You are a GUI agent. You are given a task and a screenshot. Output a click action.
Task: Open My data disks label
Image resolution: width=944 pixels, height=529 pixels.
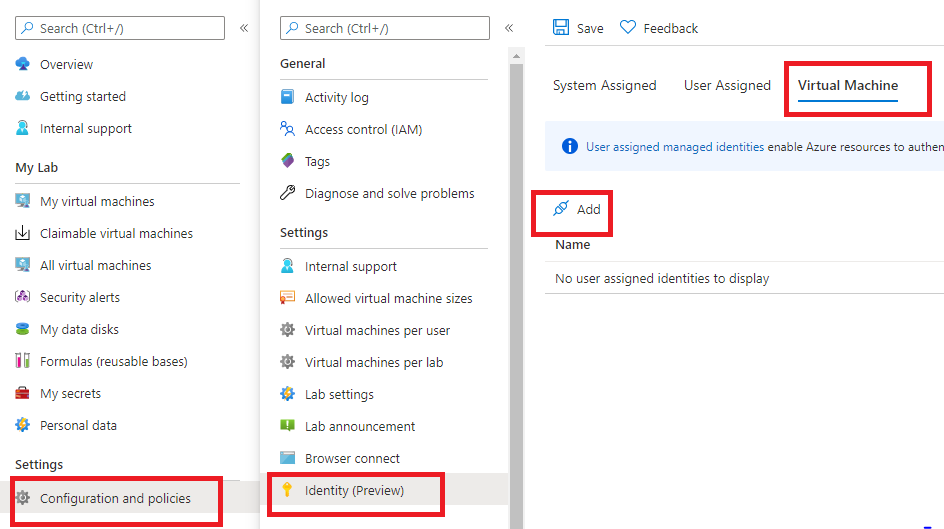pos(79,329)
